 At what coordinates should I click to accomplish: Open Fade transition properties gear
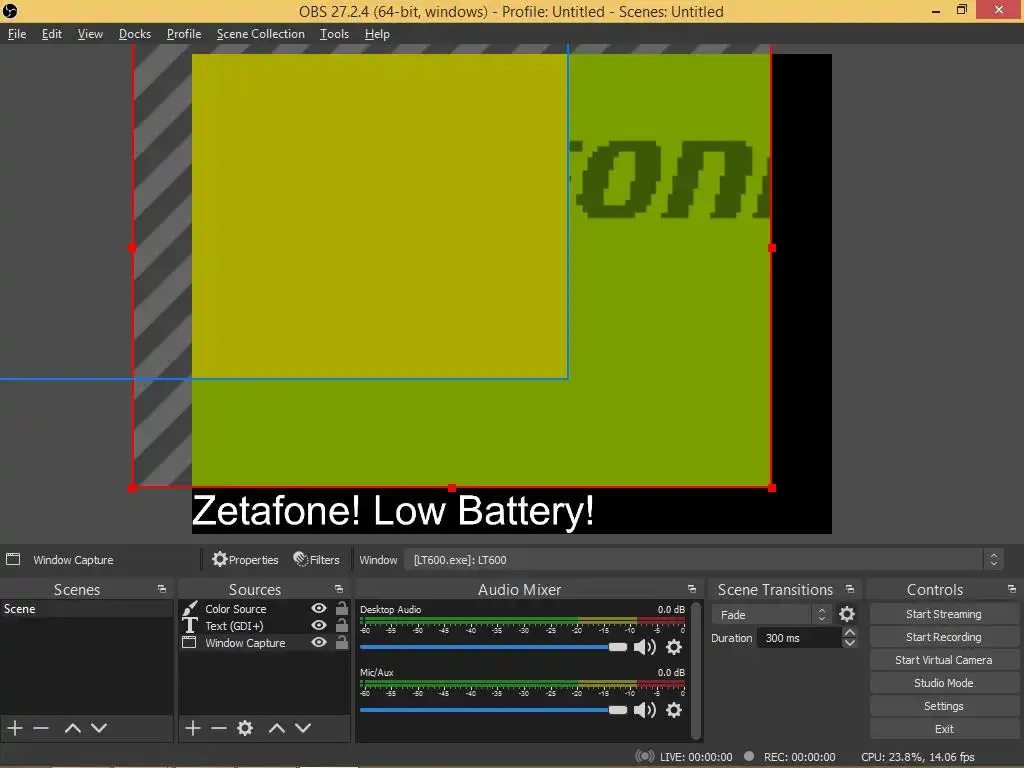tap(847, 614)
